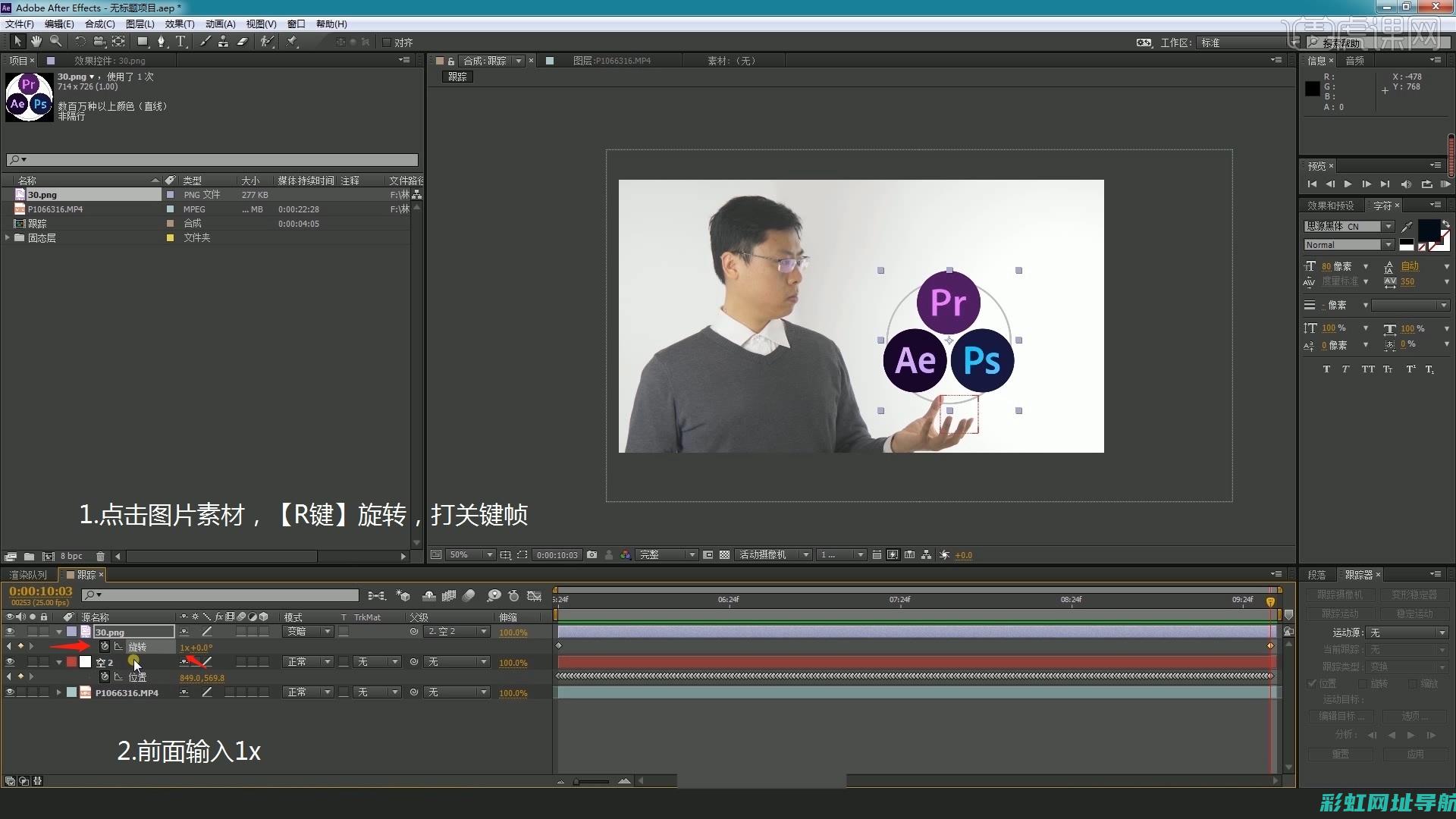The height and width of the screenshot is (819, 1456).
Task: Open the 文件(F) menu
Action: (x=20, y=24)
